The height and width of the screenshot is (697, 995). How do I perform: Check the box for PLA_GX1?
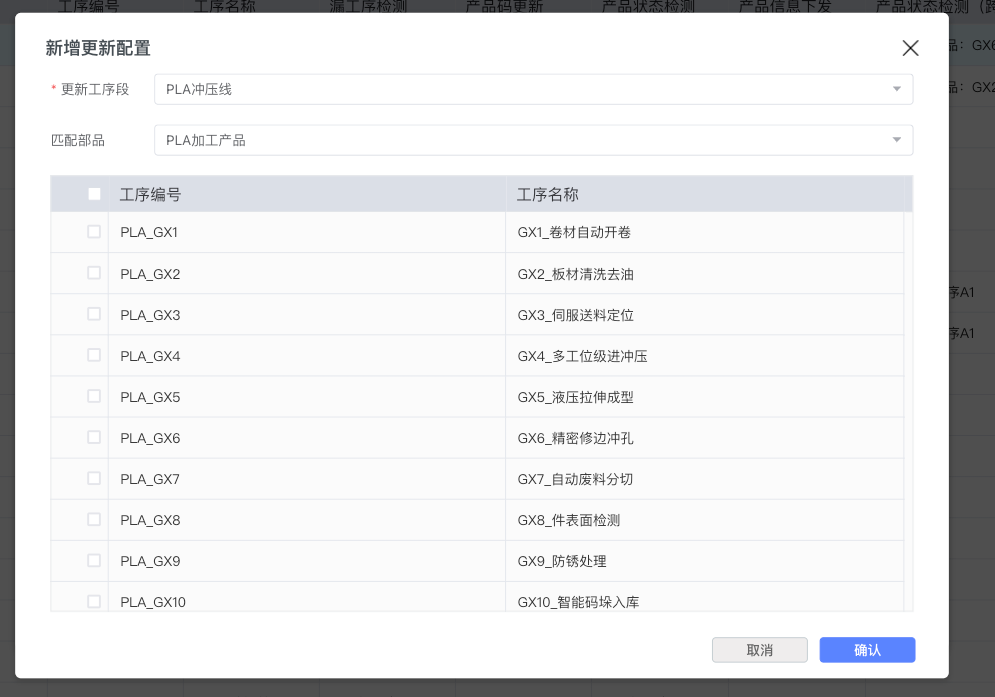point(94,232)
